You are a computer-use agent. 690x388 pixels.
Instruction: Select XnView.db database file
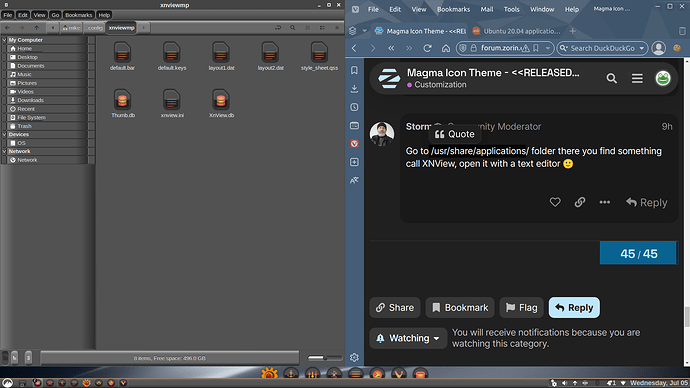coord(221,99)
